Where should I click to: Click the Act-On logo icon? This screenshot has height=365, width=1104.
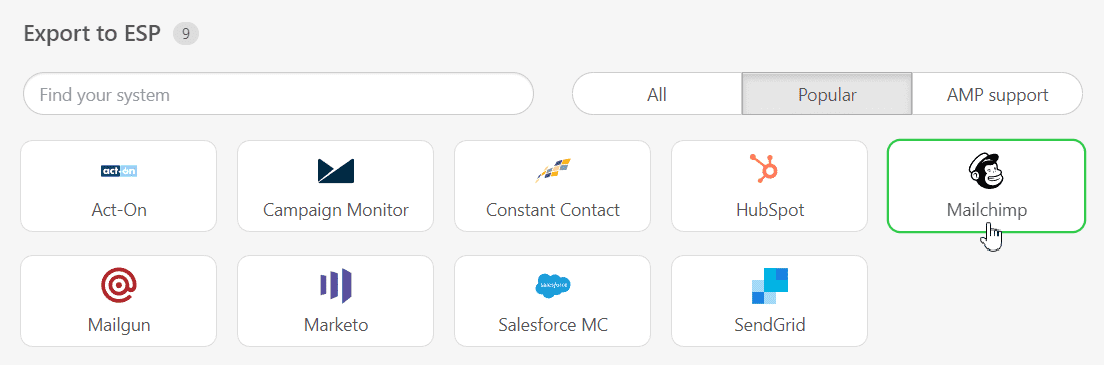click(x=119, y=171)
